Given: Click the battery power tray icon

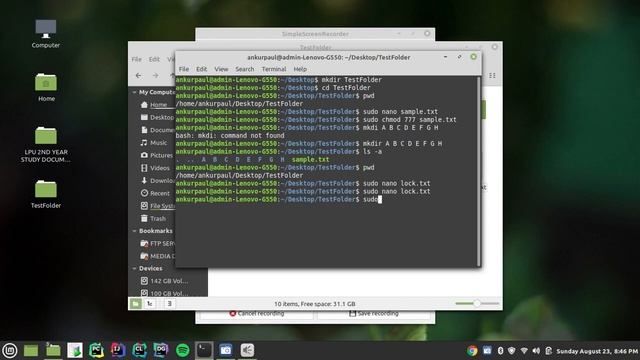Looking at the screenshot, I should click(549, 351).
